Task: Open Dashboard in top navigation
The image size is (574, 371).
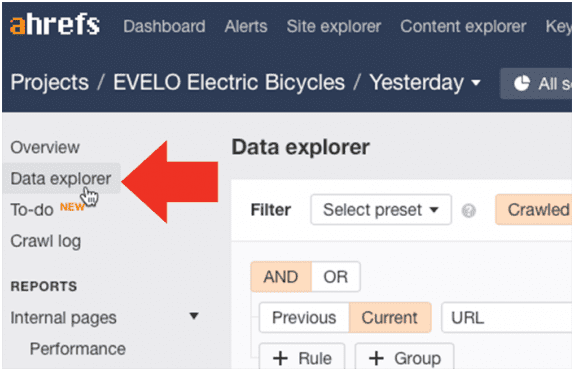Action: tap(164, 26)
